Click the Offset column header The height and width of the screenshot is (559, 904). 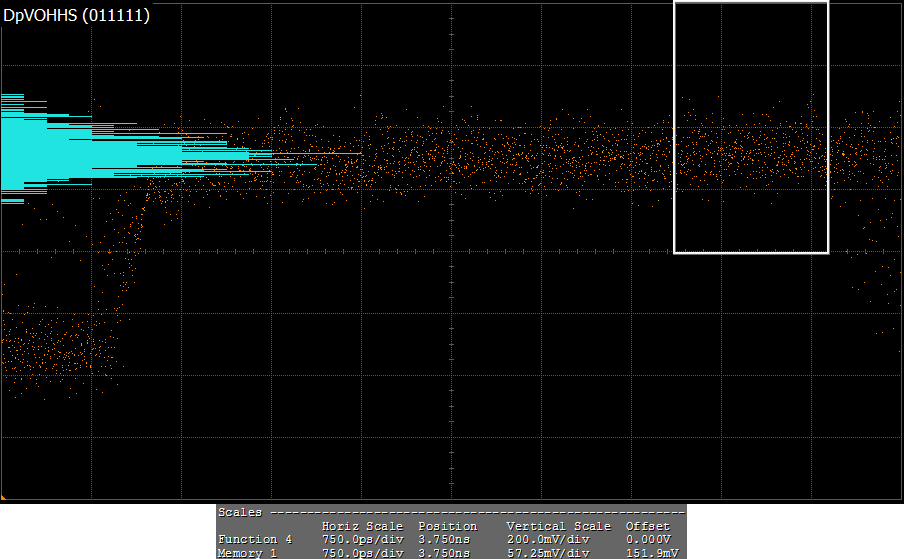point(648,526)
